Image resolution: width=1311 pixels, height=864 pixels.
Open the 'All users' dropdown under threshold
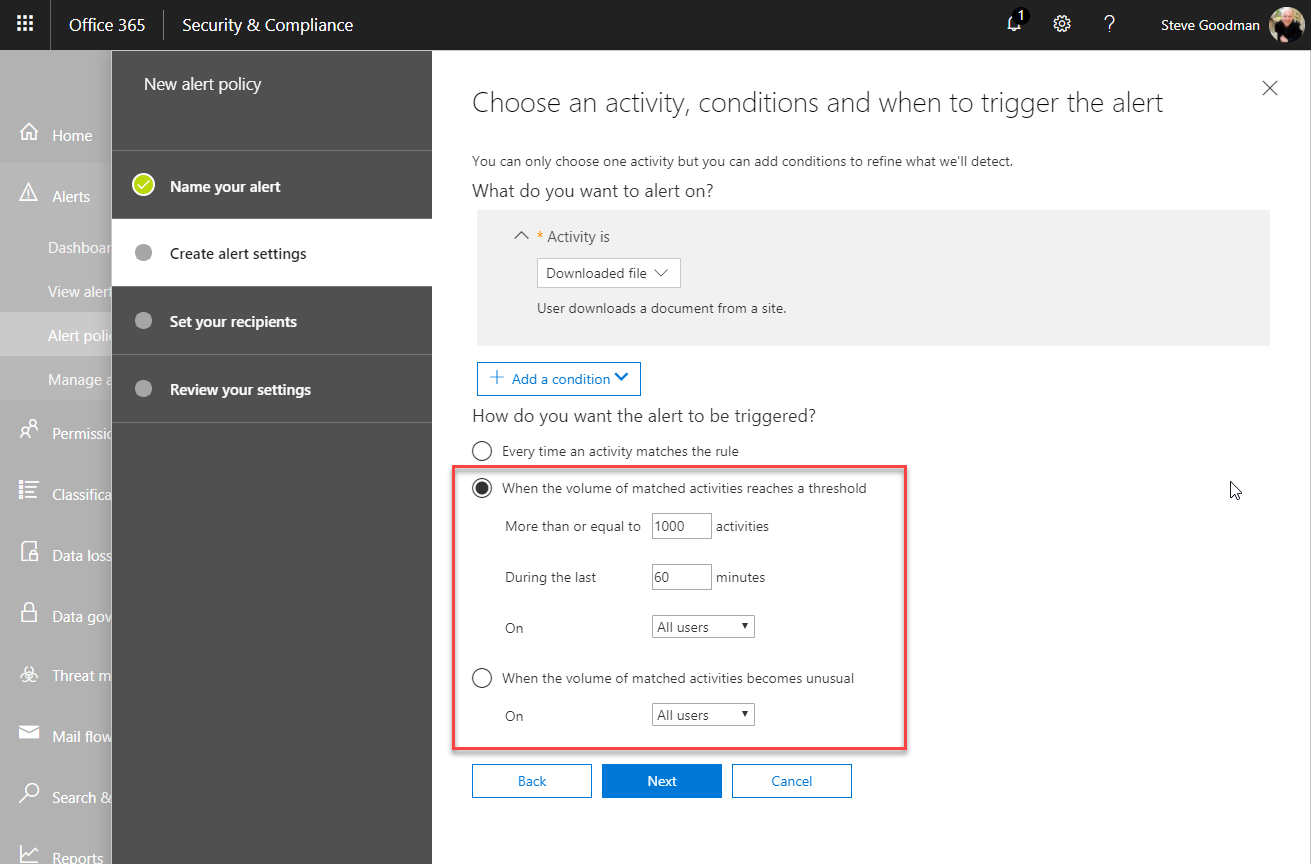pos(702,626)
